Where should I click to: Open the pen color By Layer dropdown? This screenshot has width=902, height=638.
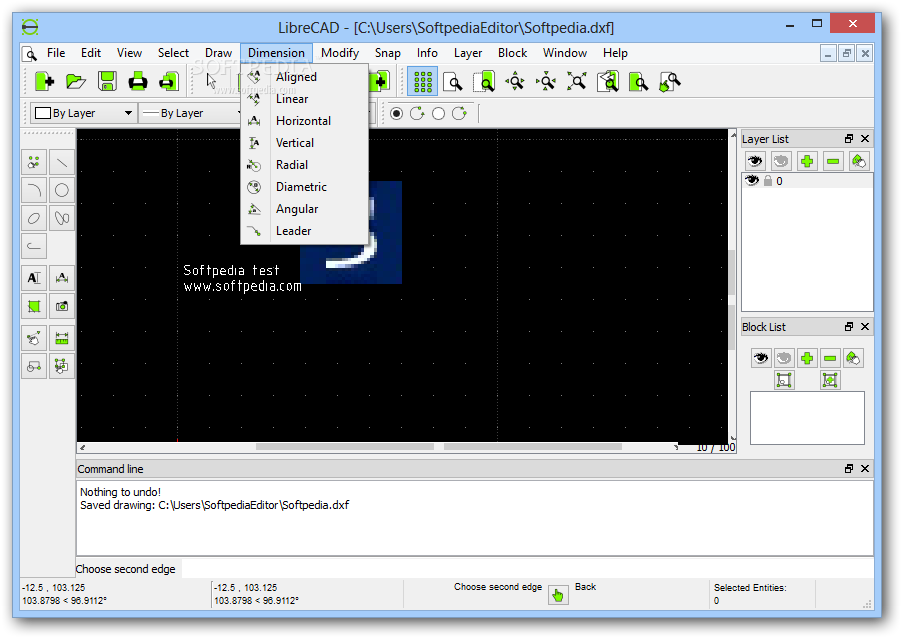(x=83, y=113)
